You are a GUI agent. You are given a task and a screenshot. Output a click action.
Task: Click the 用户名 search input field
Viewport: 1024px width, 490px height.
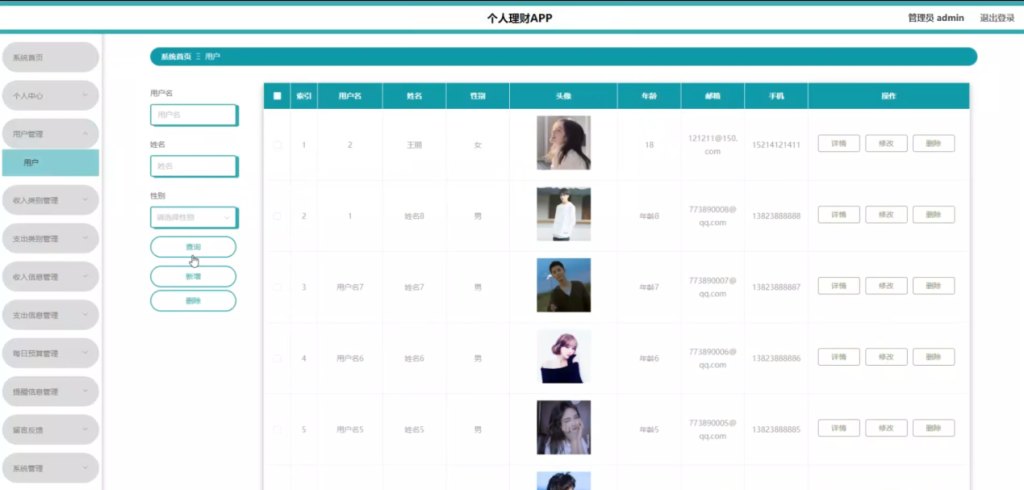[194, 115]
